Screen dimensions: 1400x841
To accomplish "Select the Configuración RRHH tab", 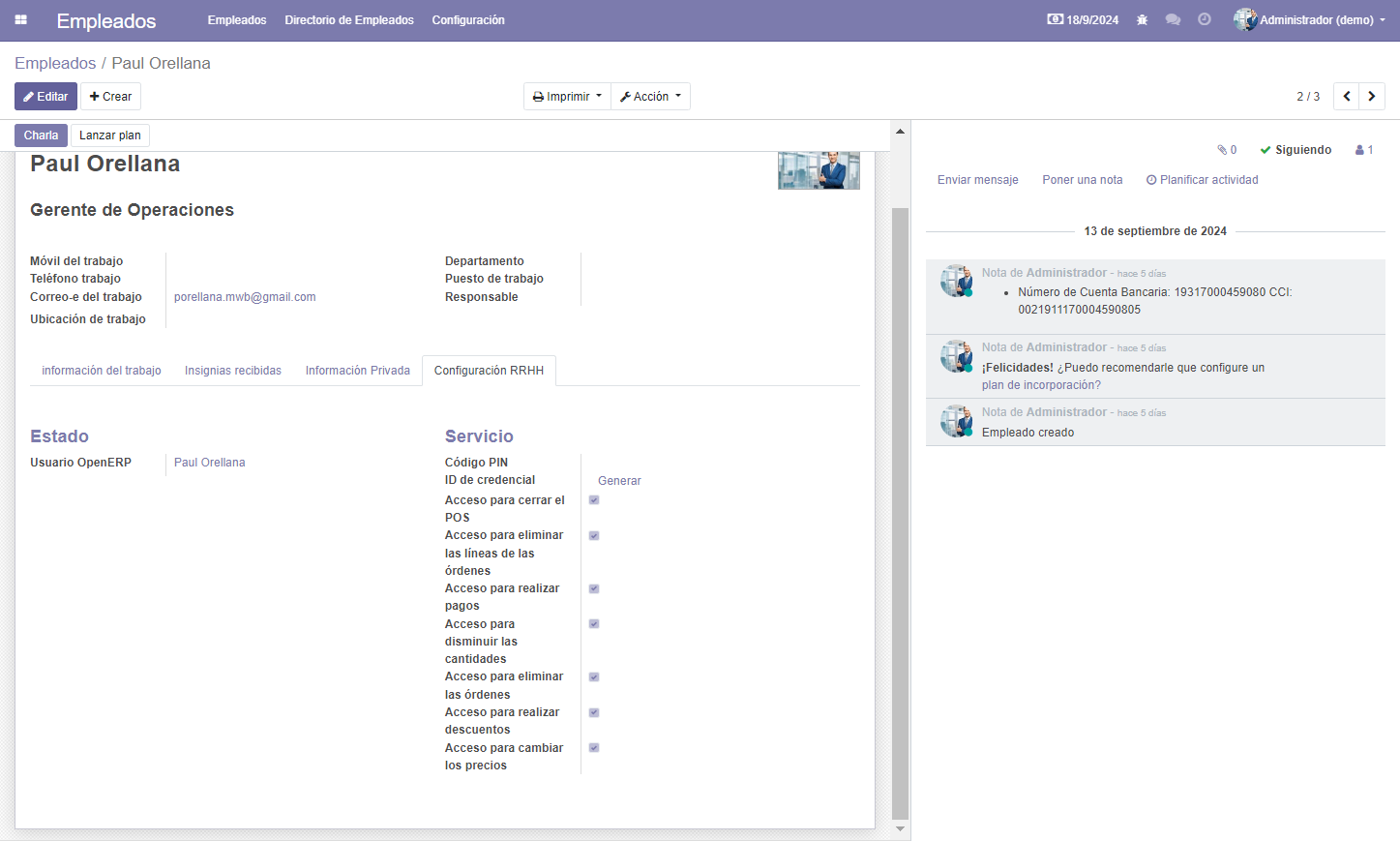I will tap(489, 371).
